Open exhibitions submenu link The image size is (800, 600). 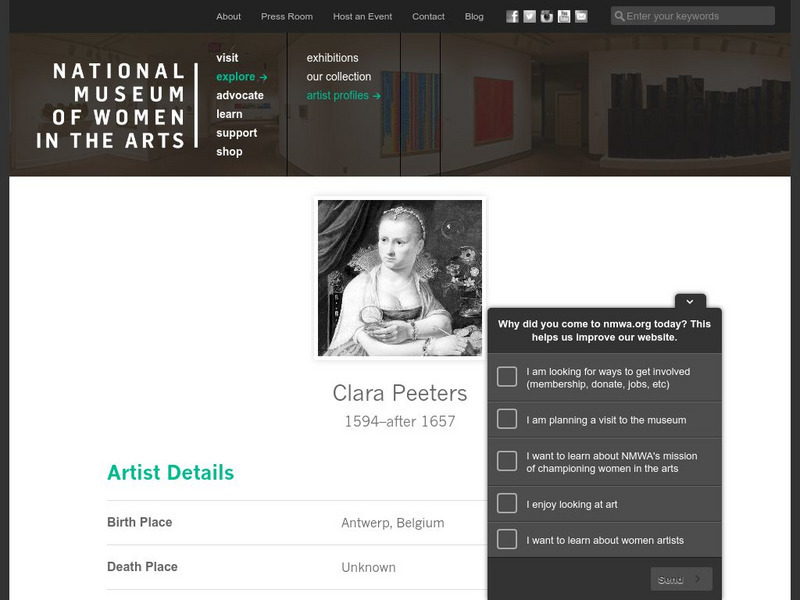click(x=332, y=58)
